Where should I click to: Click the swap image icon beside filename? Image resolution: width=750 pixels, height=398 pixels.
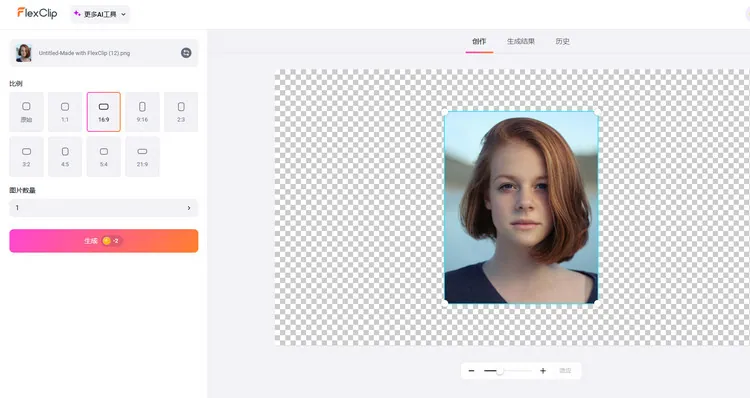pyautogui.click(x=186, y=53)
